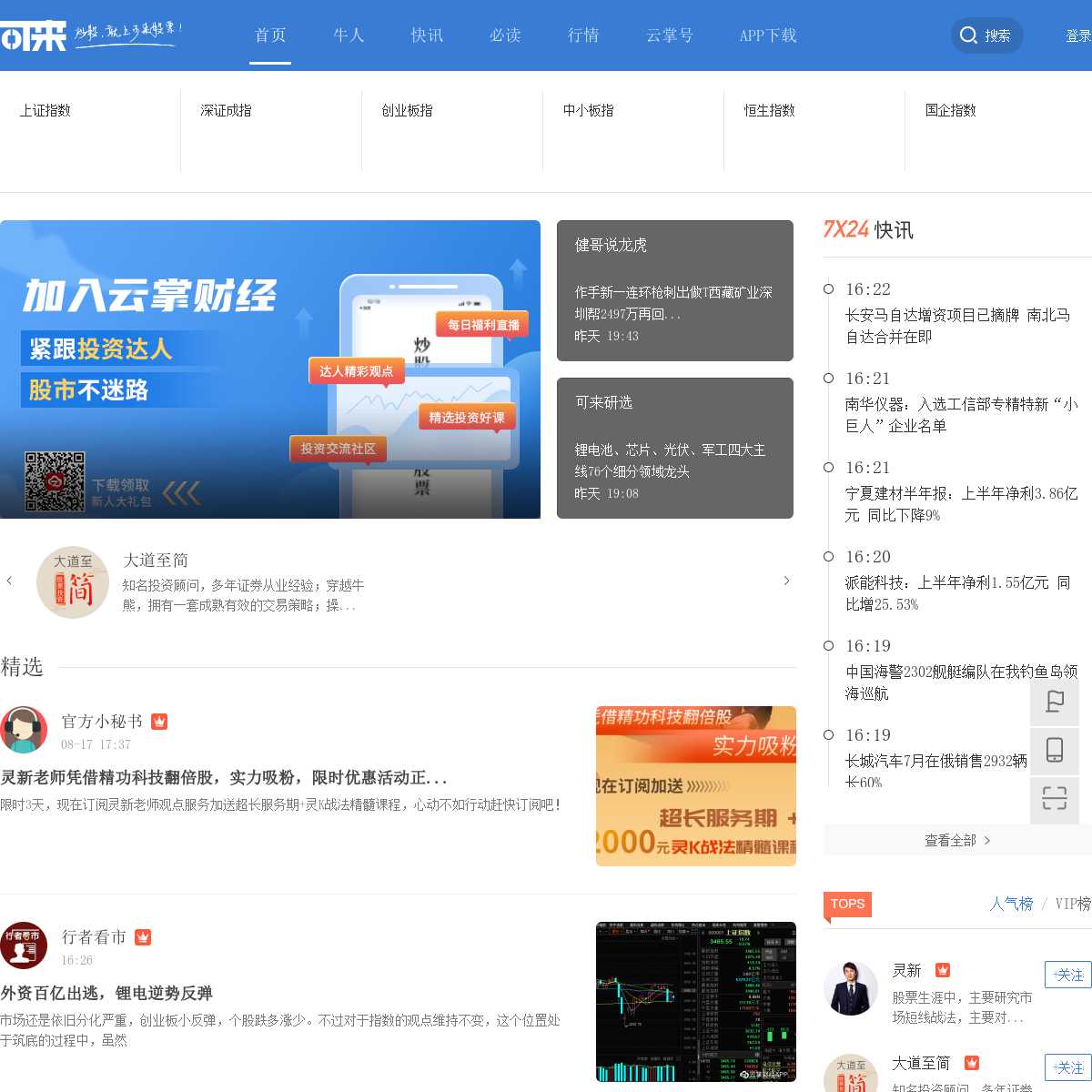Click the search magnifier icon
Viewport: 1092px width, 1092px height.
[x=968, y=35]
